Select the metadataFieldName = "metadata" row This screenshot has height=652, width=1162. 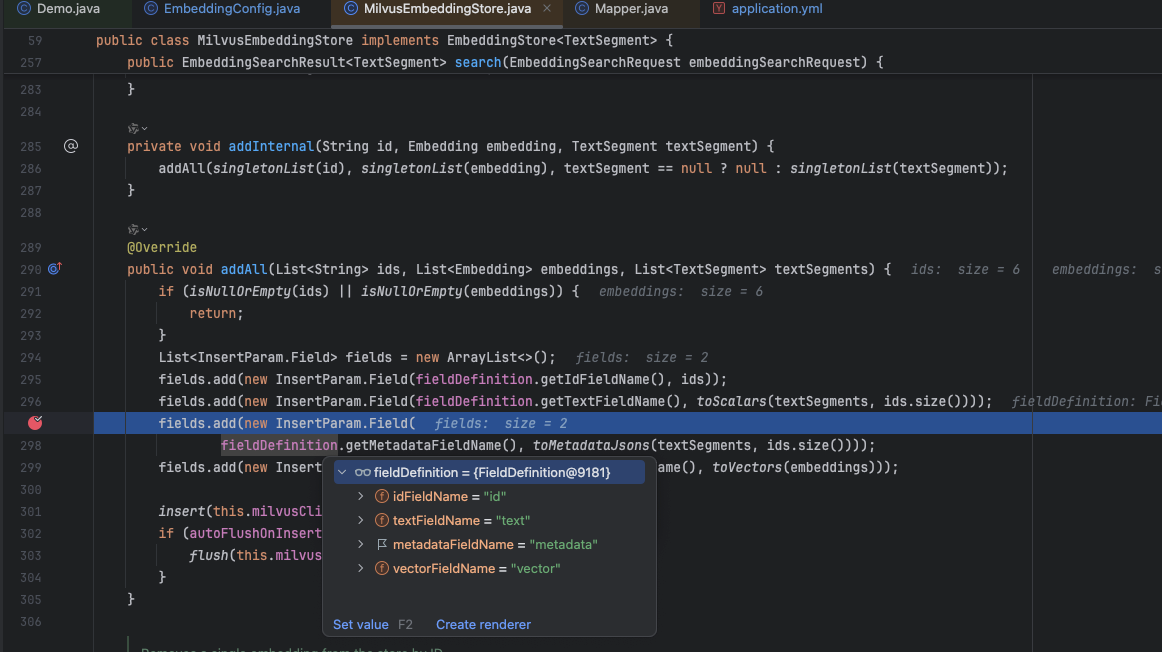tap(489, 545)
